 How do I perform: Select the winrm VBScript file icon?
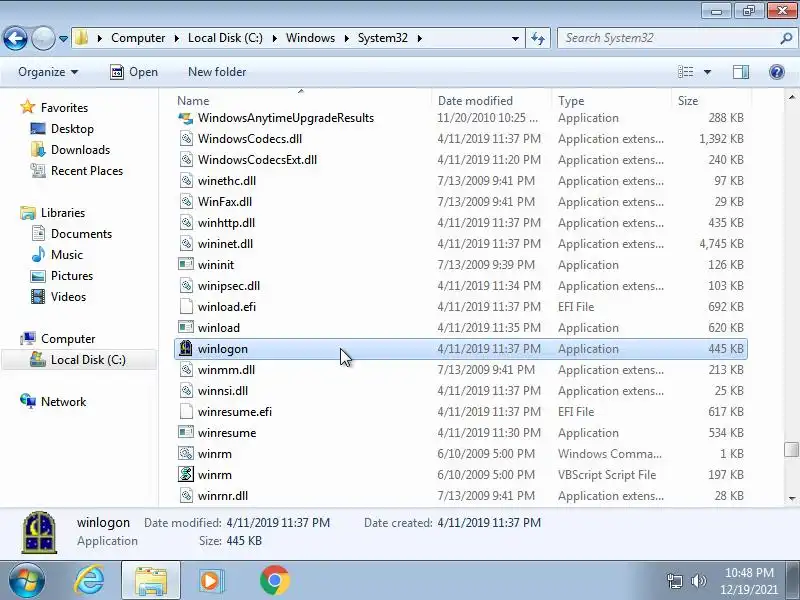[x=186, y=474]
